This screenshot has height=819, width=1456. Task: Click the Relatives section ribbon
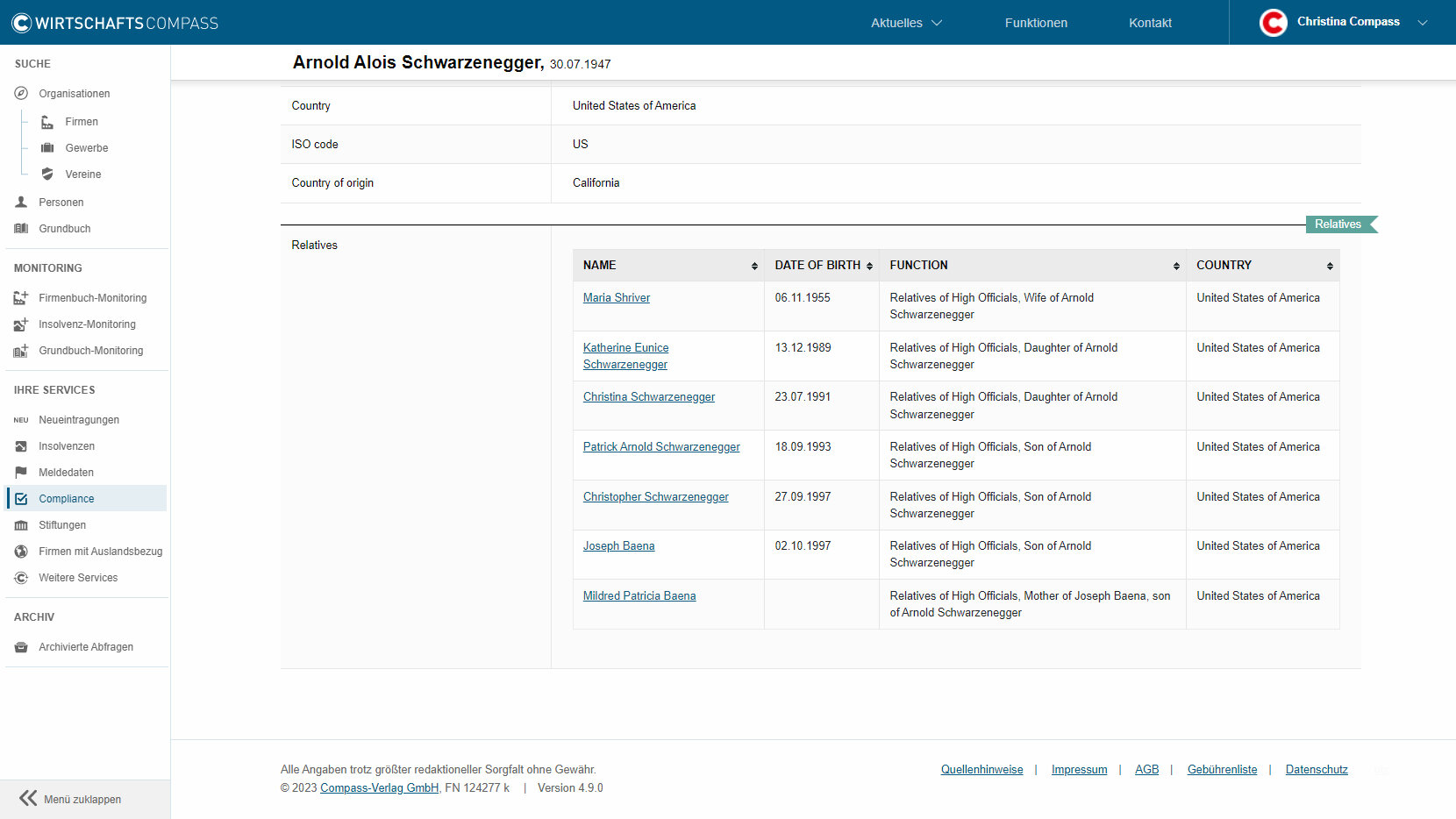[x=1338, y=224]
